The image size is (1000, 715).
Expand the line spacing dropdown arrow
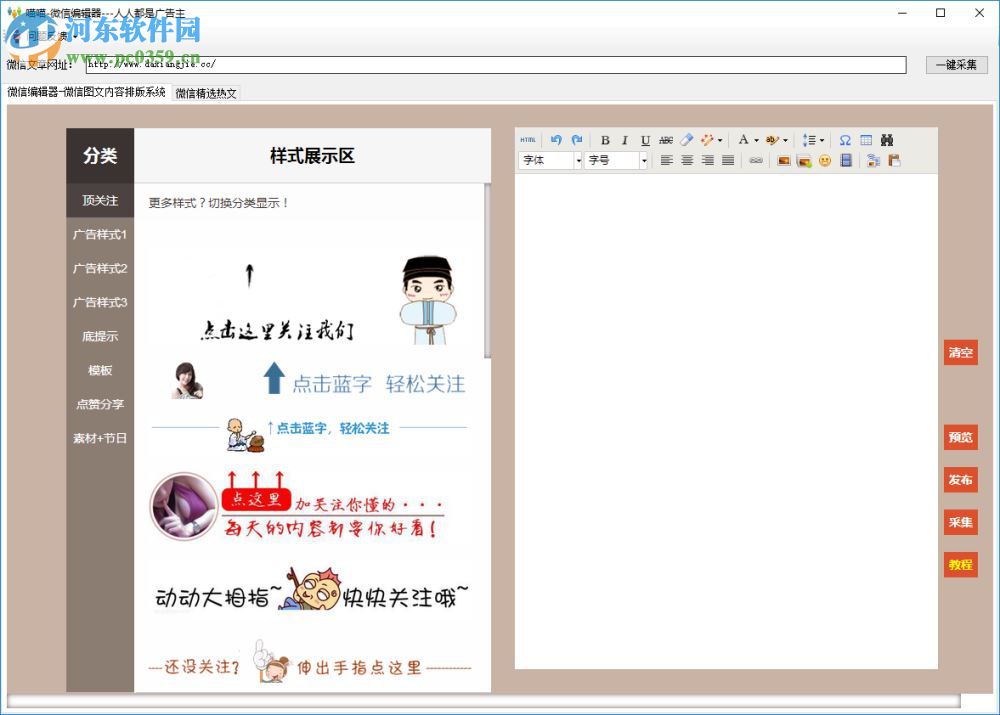click(x=821, y=139)
